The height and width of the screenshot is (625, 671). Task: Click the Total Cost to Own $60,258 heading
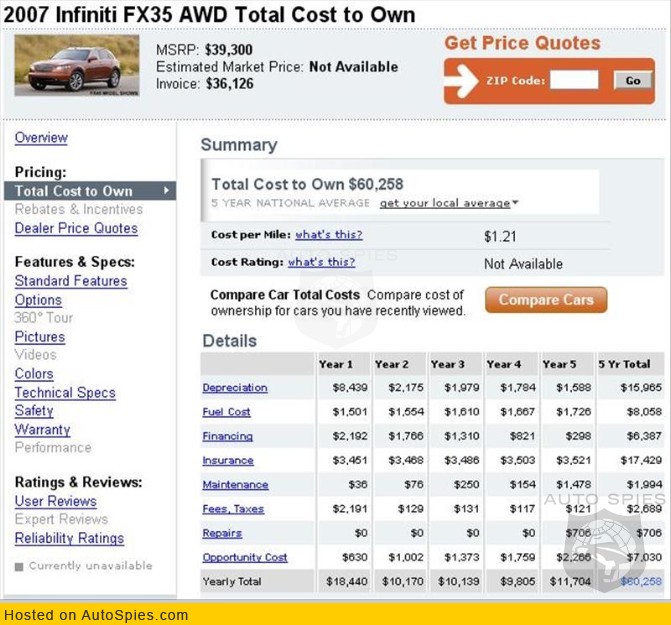click(x=307, y=184)
